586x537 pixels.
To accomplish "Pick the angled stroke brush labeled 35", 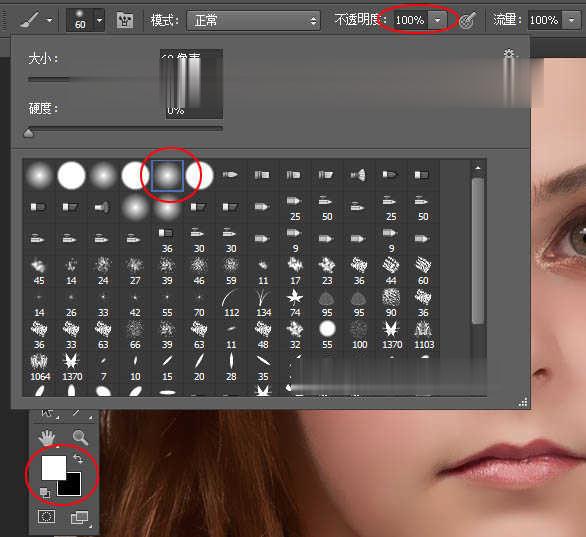I will pyautogui.click(x=263, y=367).
